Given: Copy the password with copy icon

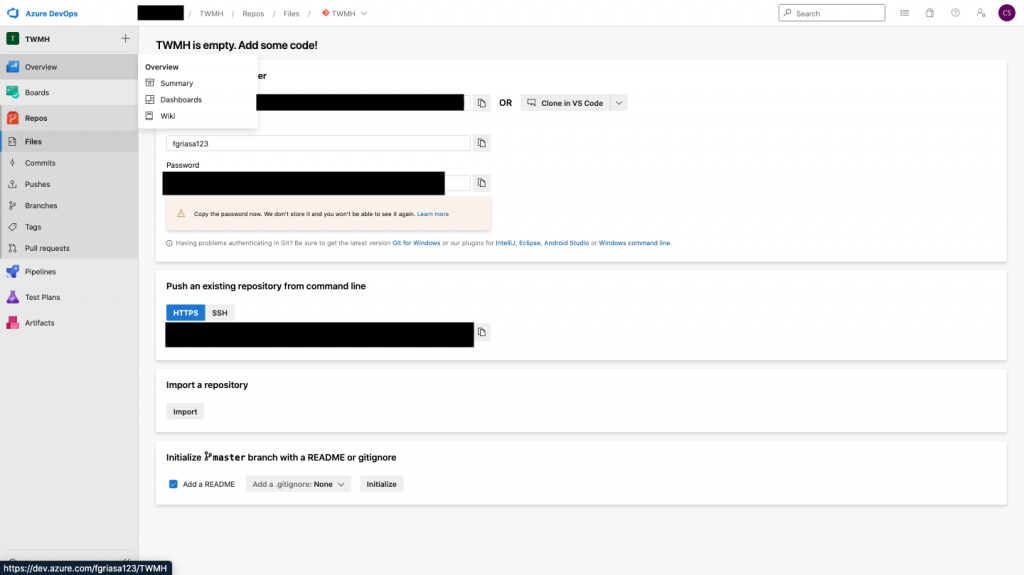Looking at the screenshot, I should [482, 183].
